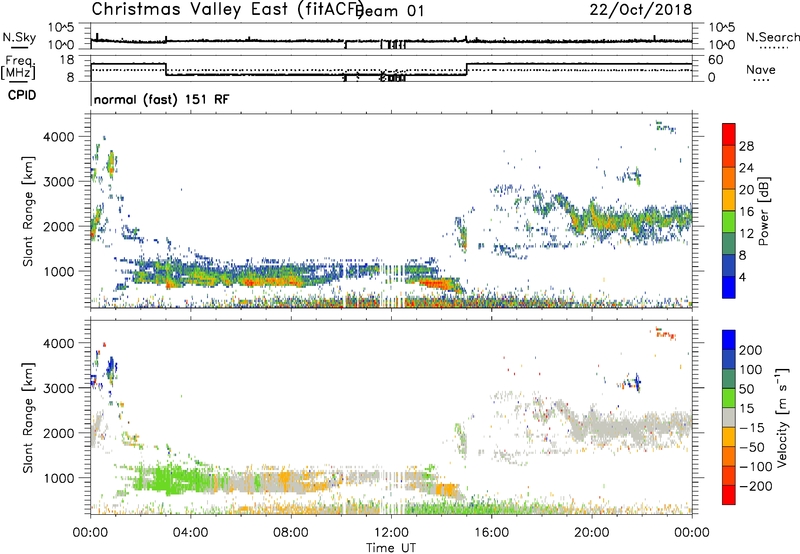Click the 12 tick on Power color bar
Viewport: 800px width, 554px height.
[746, 234]
